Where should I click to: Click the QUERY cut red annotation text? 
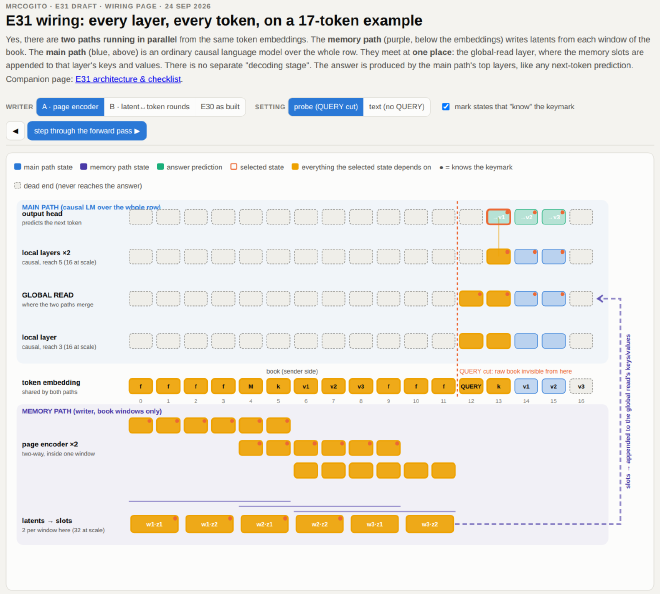(516, 371)
